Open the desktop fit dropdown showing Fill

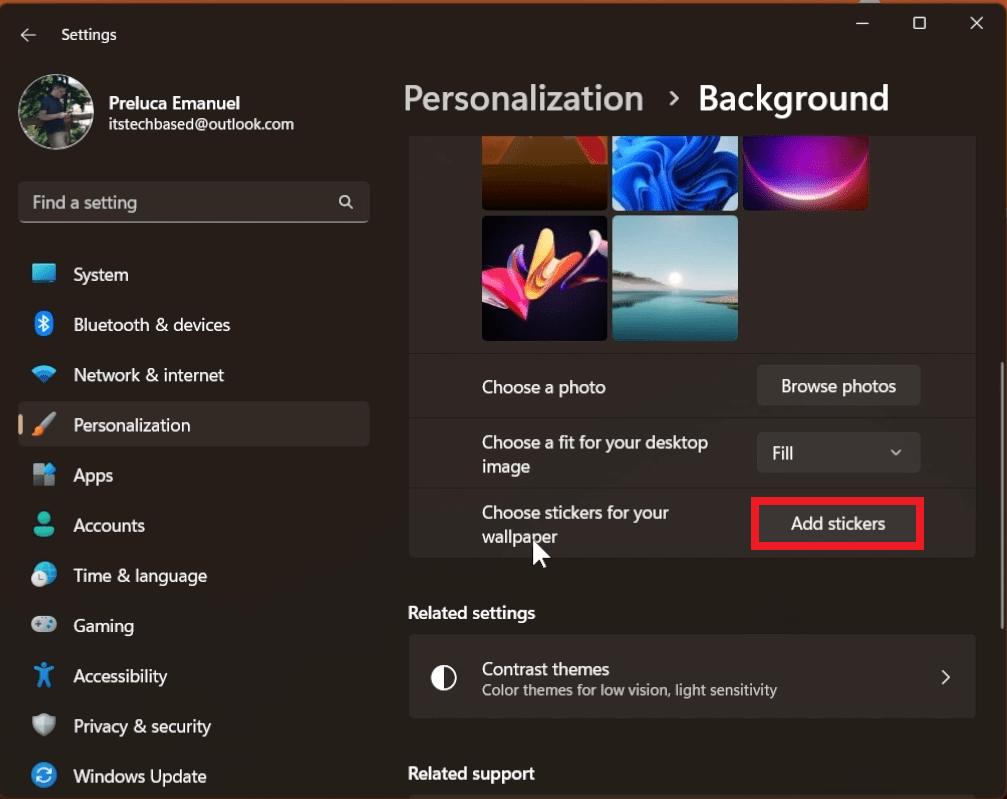[838, 452]
